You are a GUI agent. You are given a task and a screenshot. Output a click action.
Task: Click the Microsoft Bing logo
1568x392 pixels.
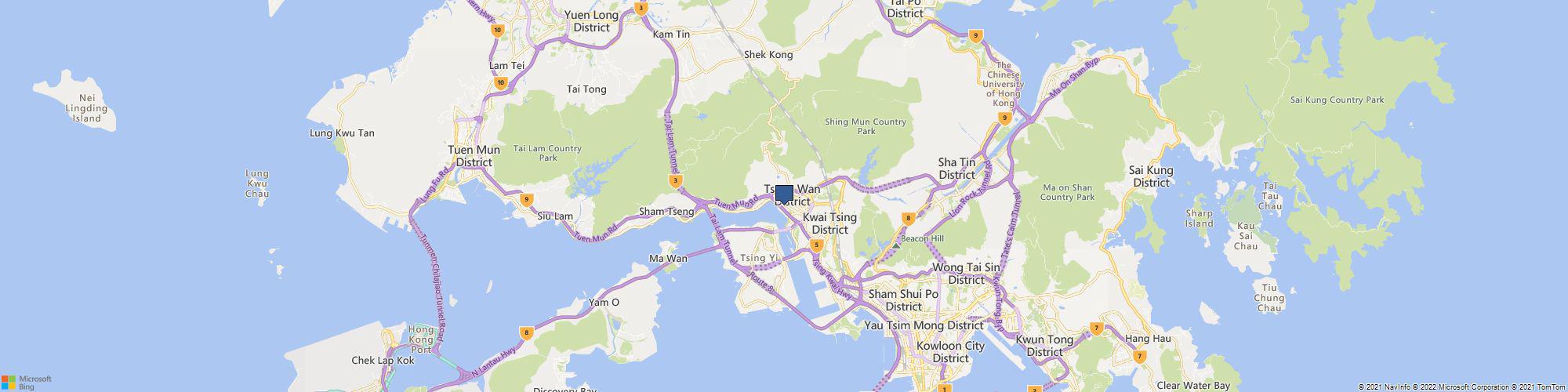coord(27,383)
